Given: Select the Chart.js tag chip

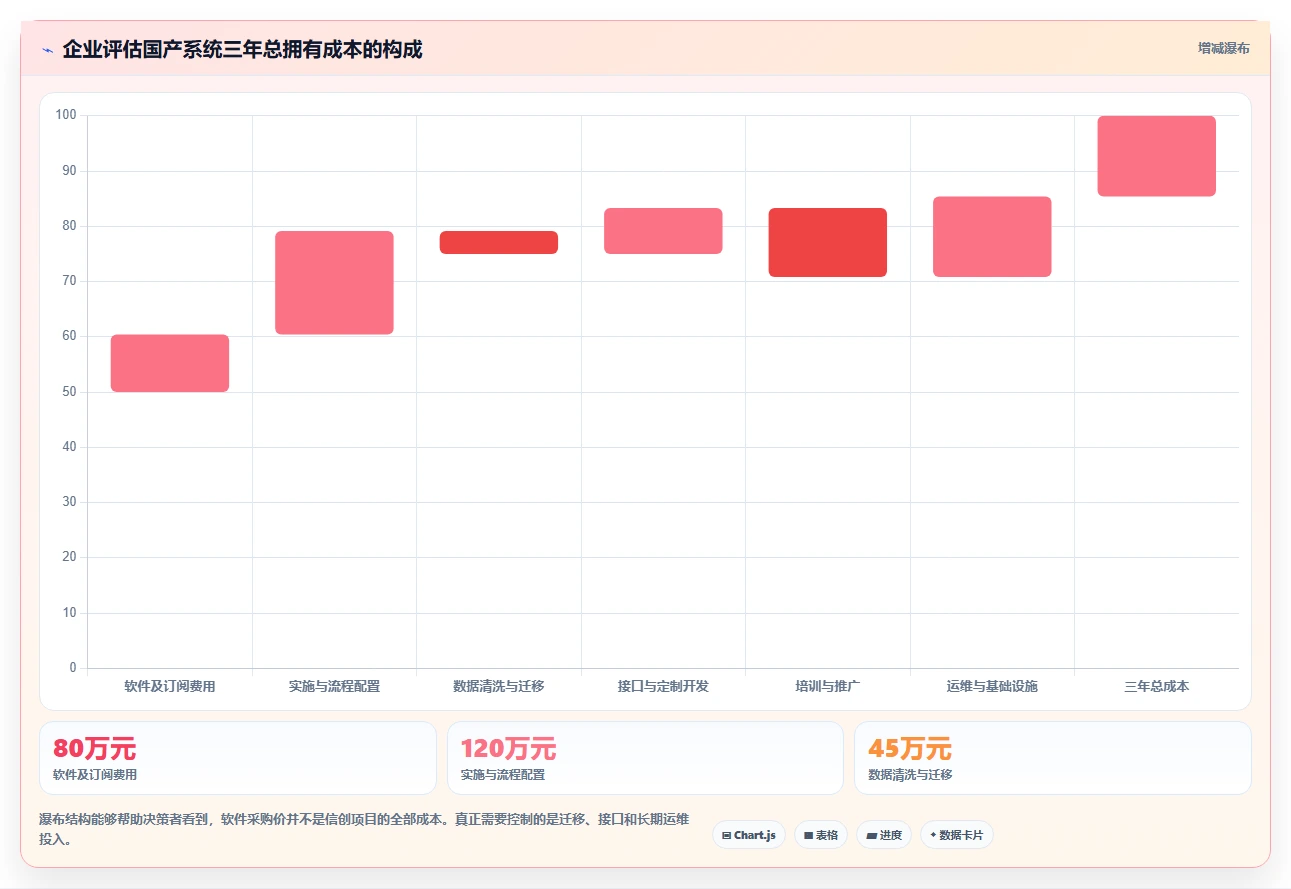Looking at the screenshot, I should tap(749, 835).
